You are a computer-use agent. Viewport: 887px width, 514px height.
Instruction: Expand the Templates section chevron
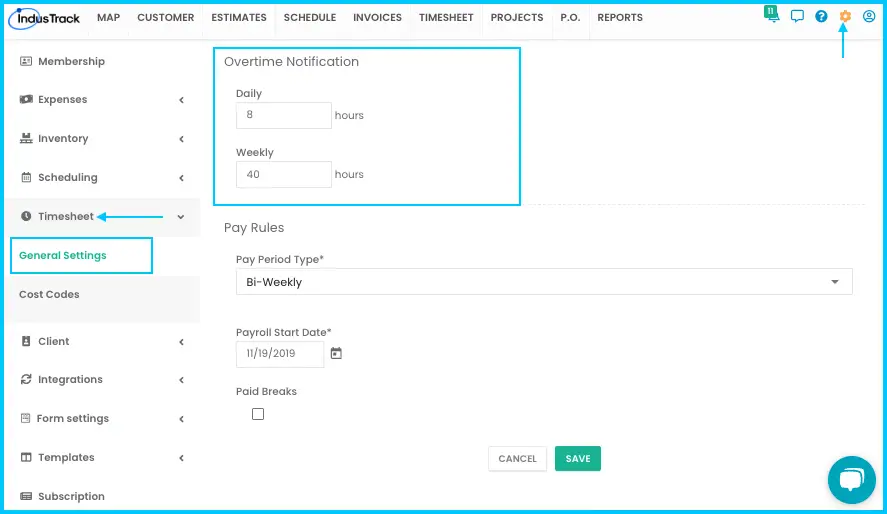click(182, 458)
